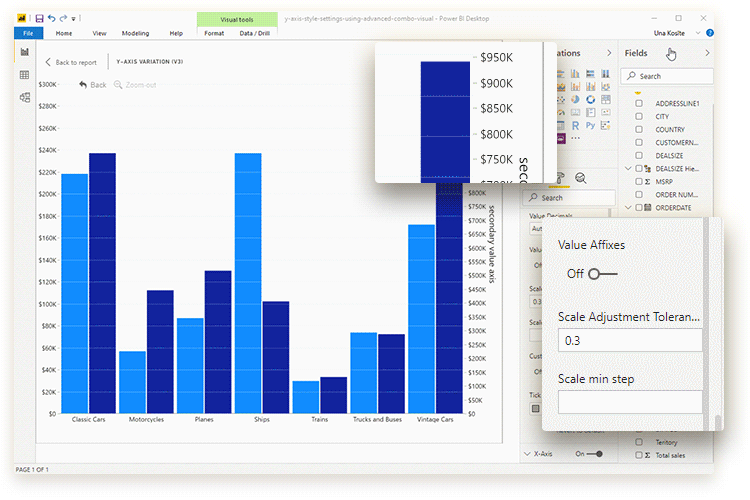Screen dimensions: 750x500
Task: Select the line and clustered column chart visualization
Action: coord(591,87)
